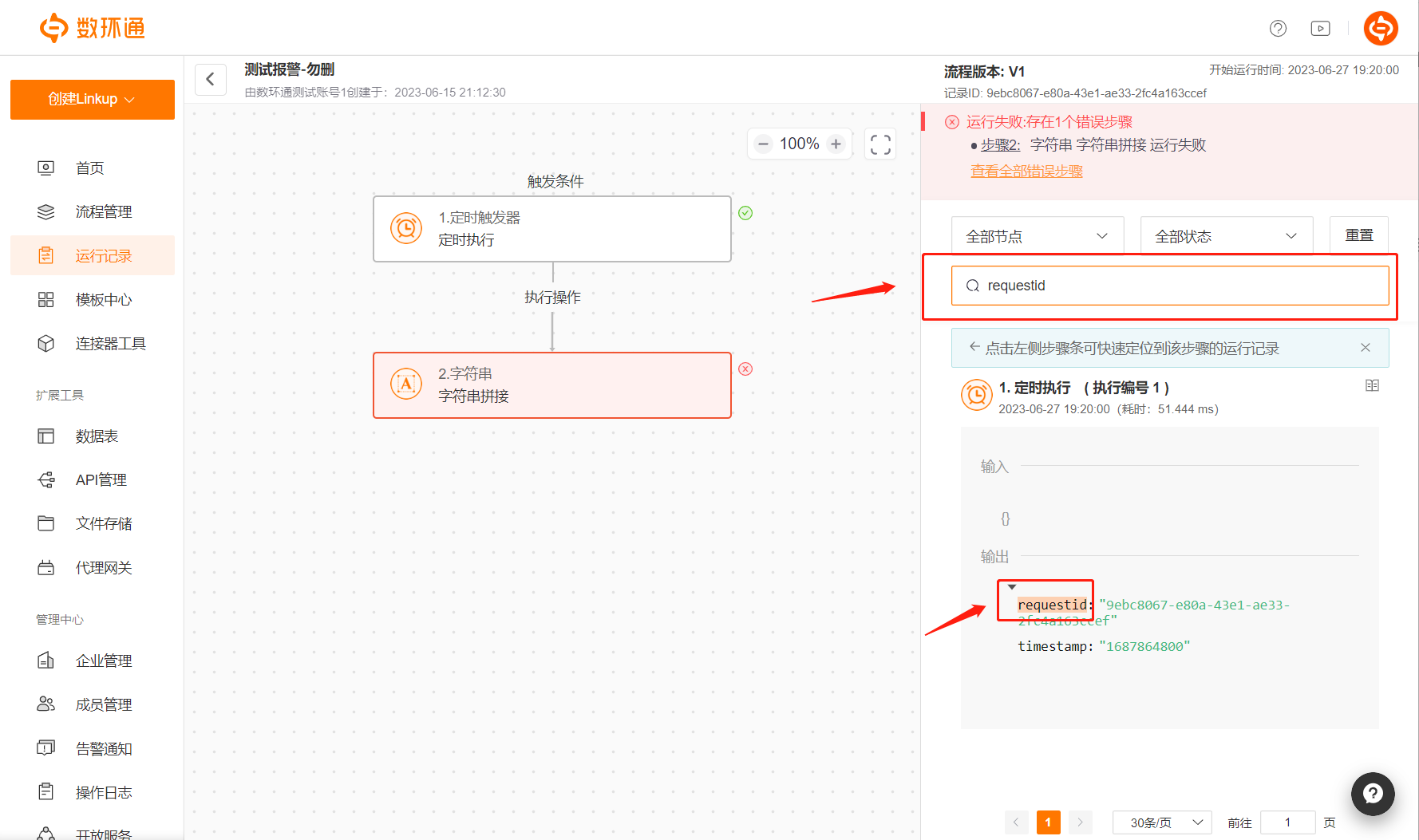Zoom in the canvas with plus icon

click(836, 144)
